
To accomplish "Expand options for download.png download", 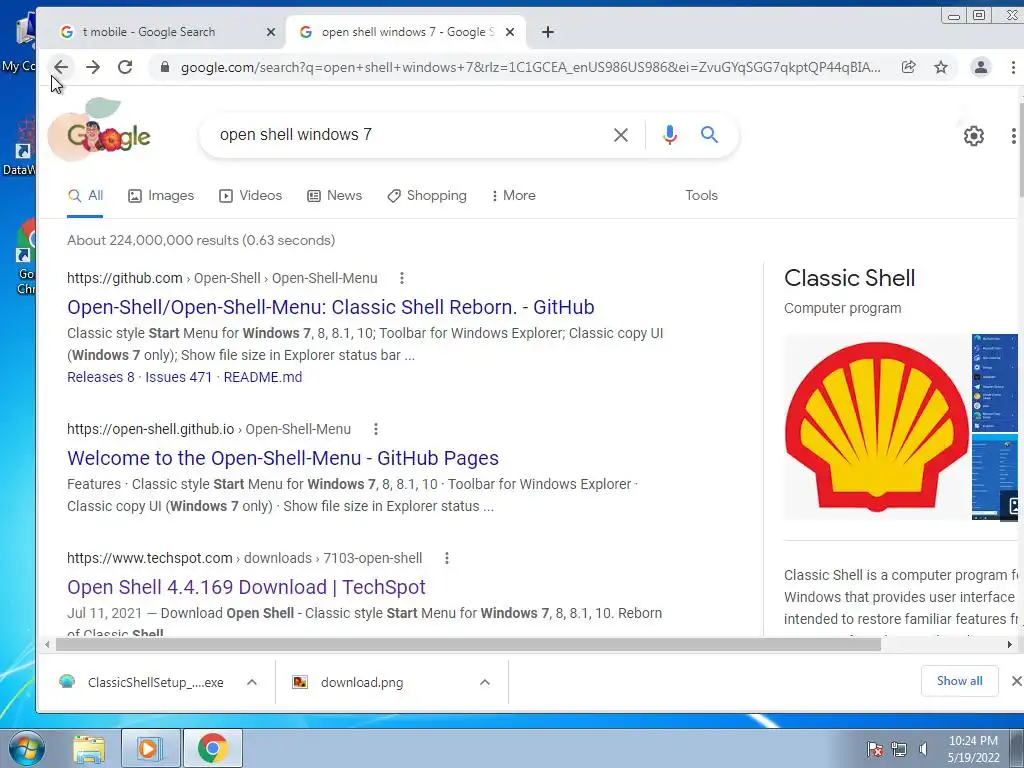I will tap(485, 682).
